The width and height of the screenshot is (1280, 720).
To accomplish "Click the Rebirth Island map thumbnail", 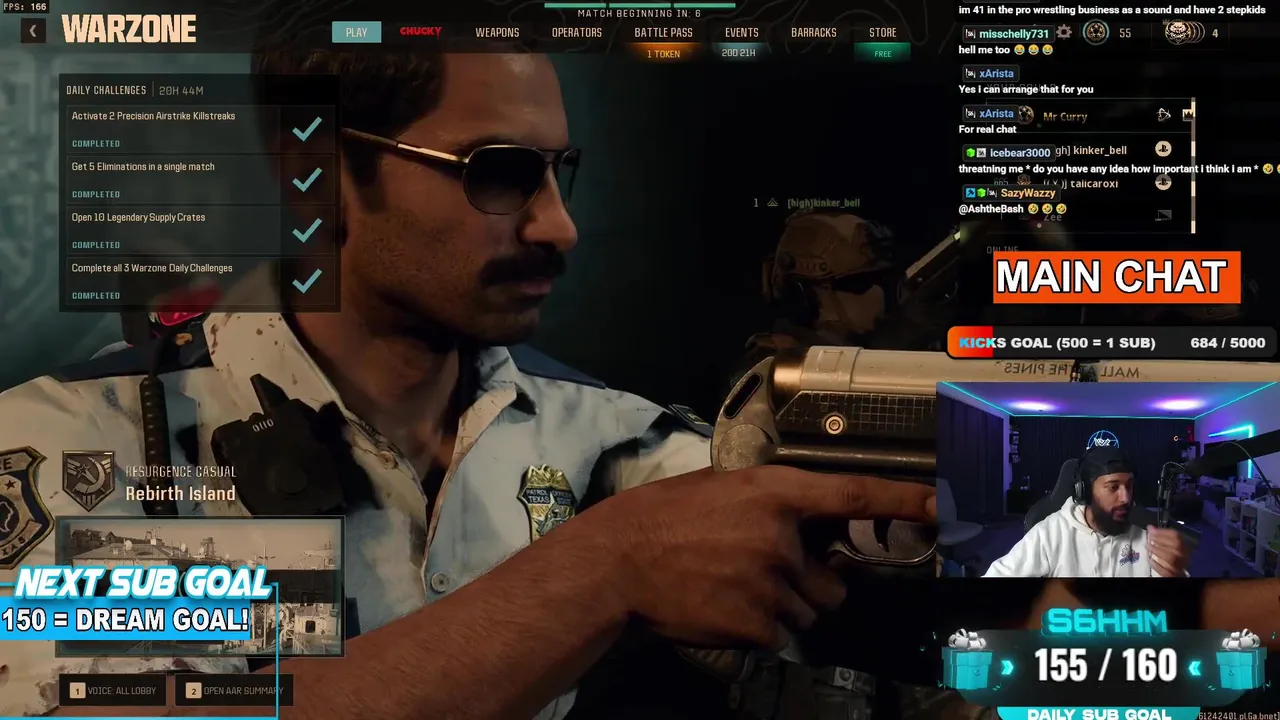I will click(200, 587).
